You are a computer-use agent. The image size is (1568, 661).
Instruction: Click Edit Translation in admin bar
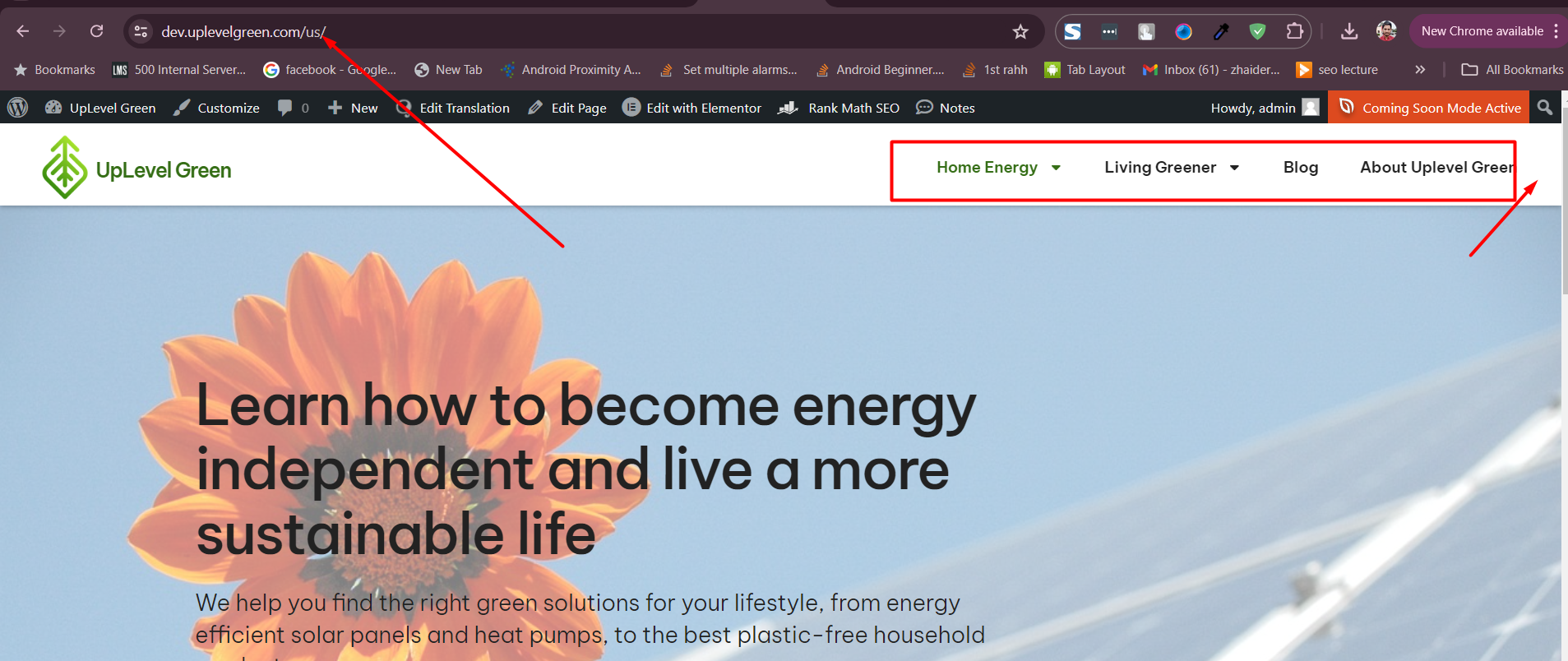tap(453, 108)
